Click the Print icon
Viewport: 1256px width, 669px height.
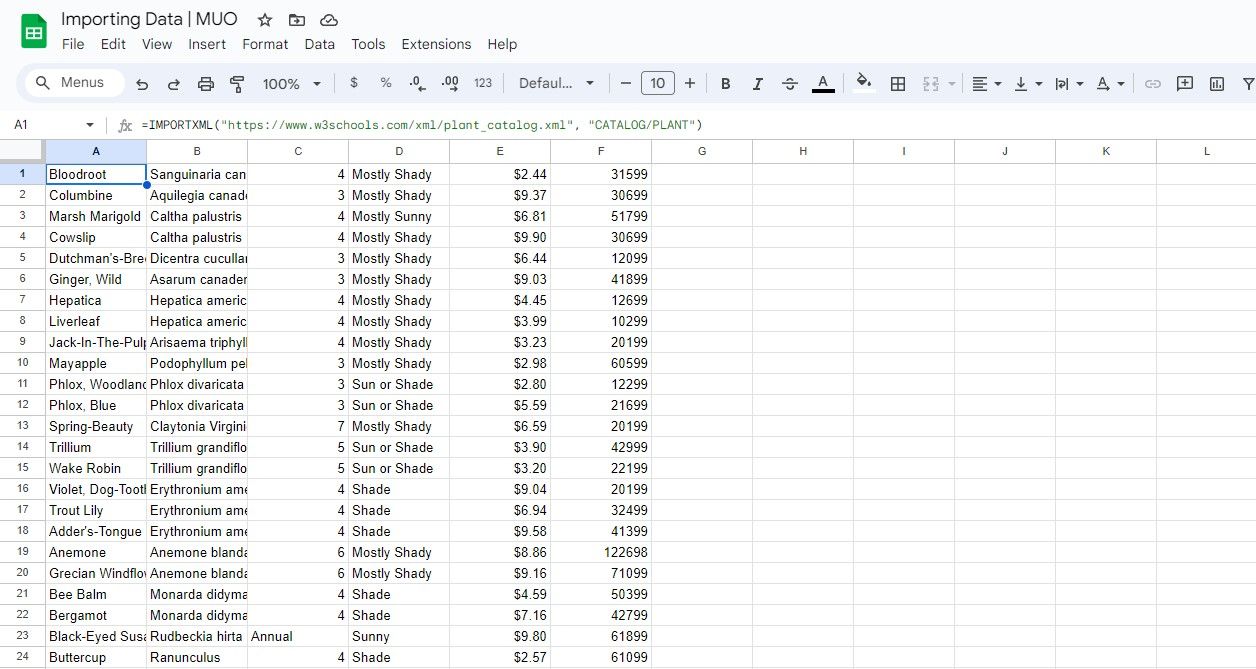[x=205, y=84]
